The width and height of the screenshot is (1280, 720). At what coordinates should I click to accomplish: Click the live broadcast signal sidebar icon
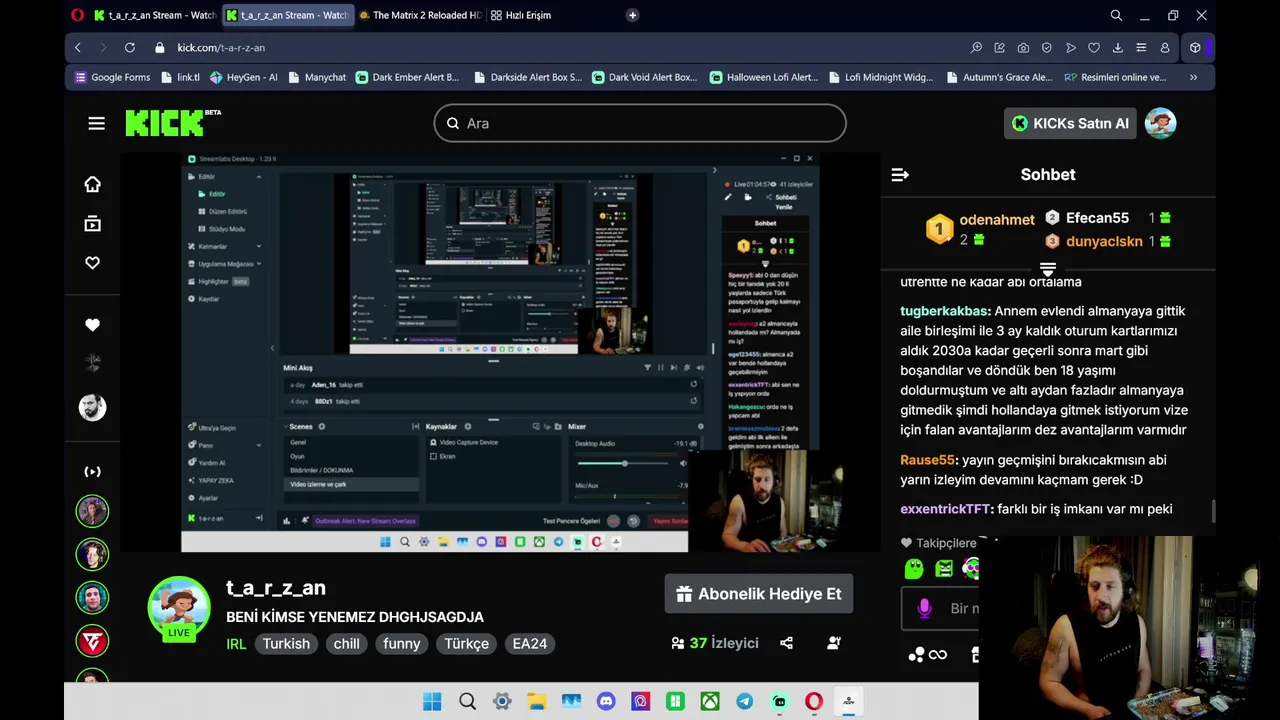[x=92, y=471]
